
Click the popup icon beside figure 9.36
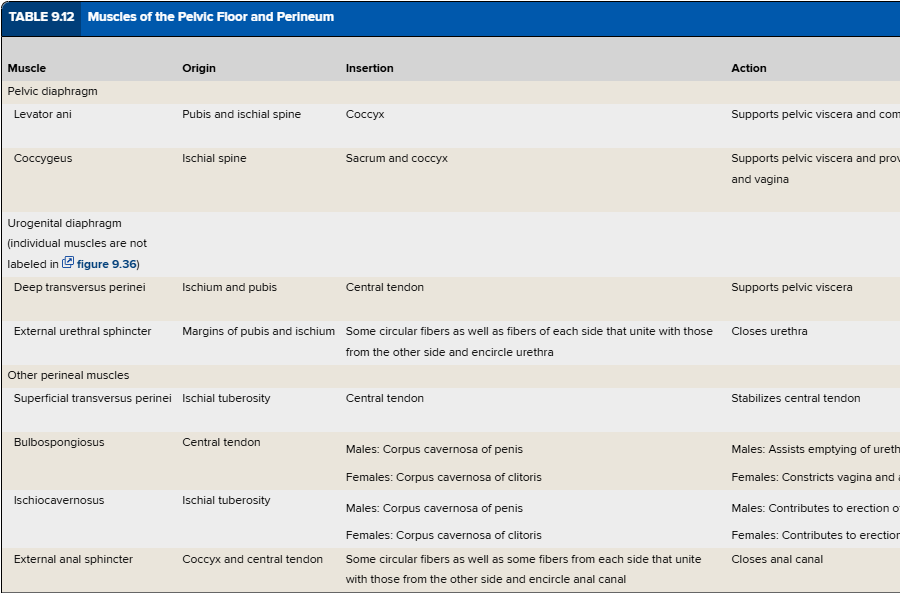68,263
